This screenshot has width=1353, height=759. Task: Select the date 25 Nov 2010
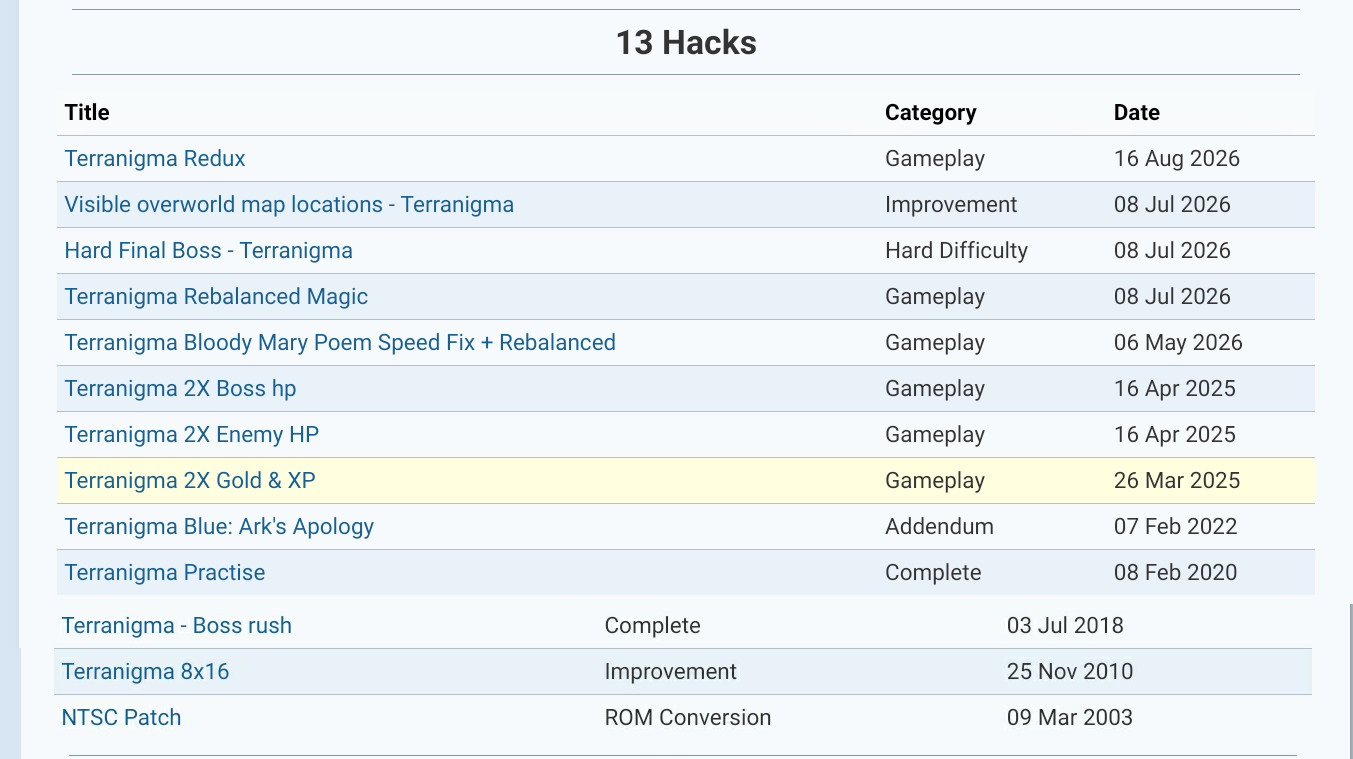click(1070, 671)
